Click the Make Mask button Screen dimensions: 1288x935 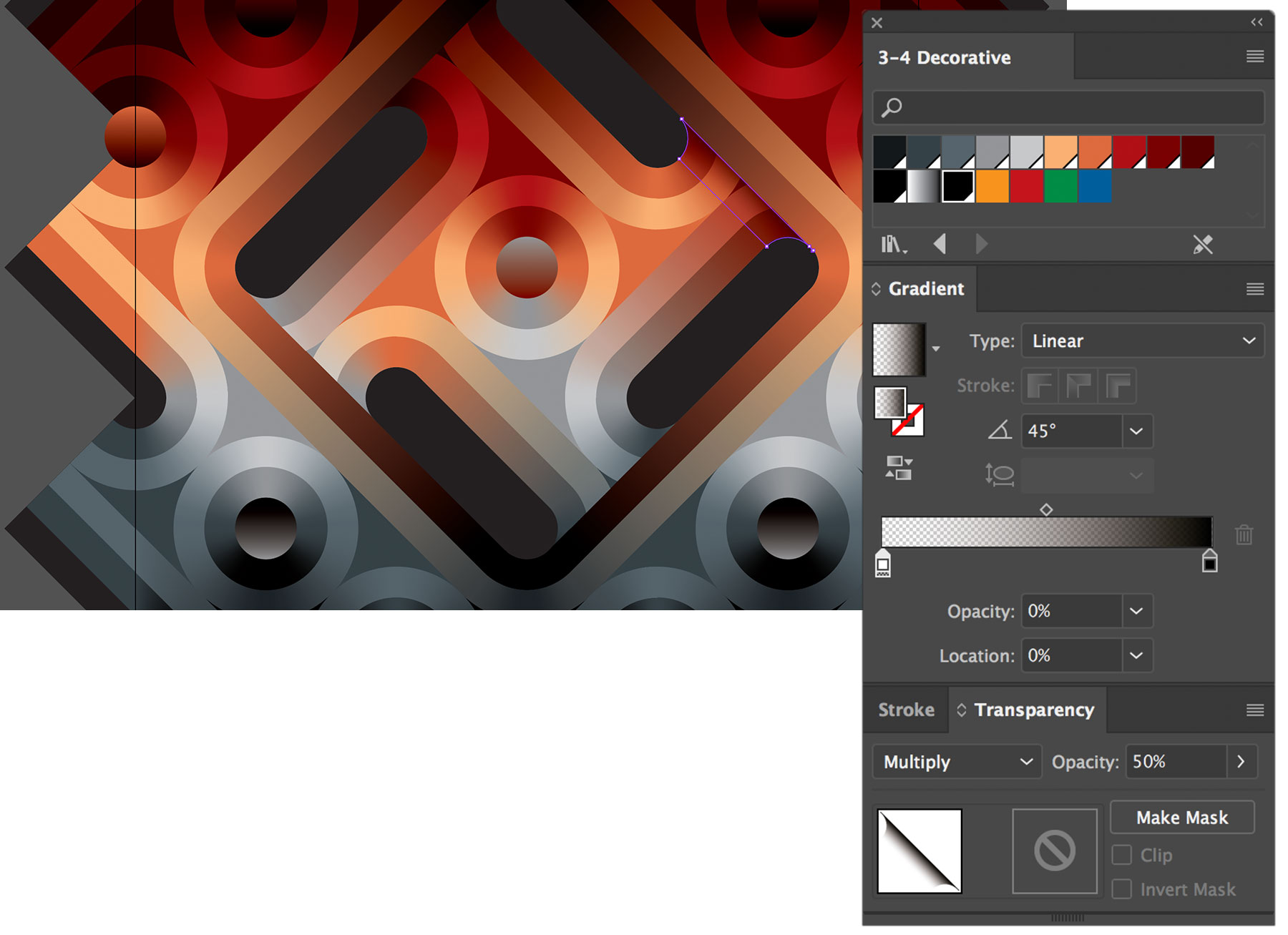tap(1181, 817)
